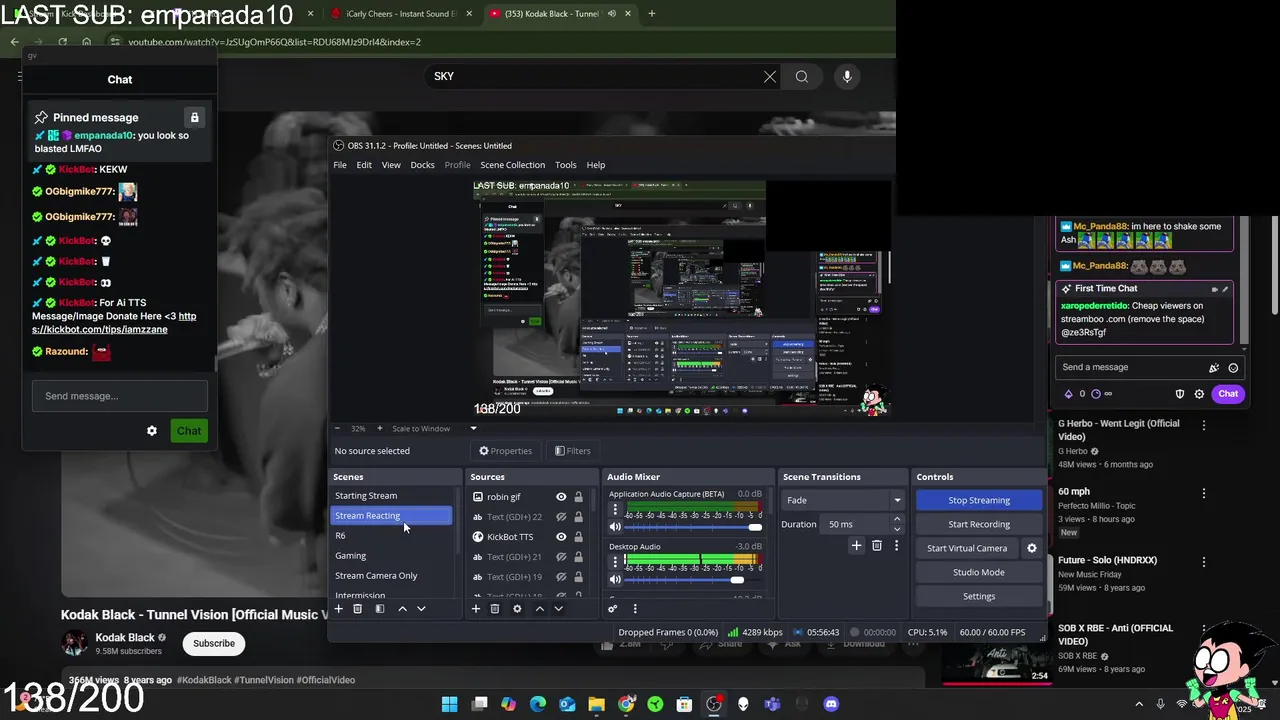Viewport: 1280px width, 720px height.
Task: Open OBS Docks menu
Action: [x=422, y=165]
